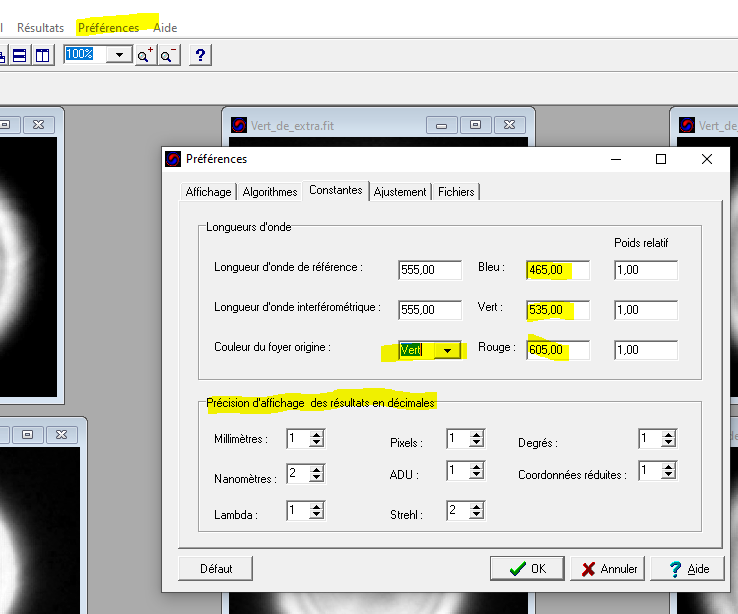Image resolution: width=738 pixels, height=614 pixels.
Task: Open the 100% zoom level dropdown
Action: click(x=120, y=55)
